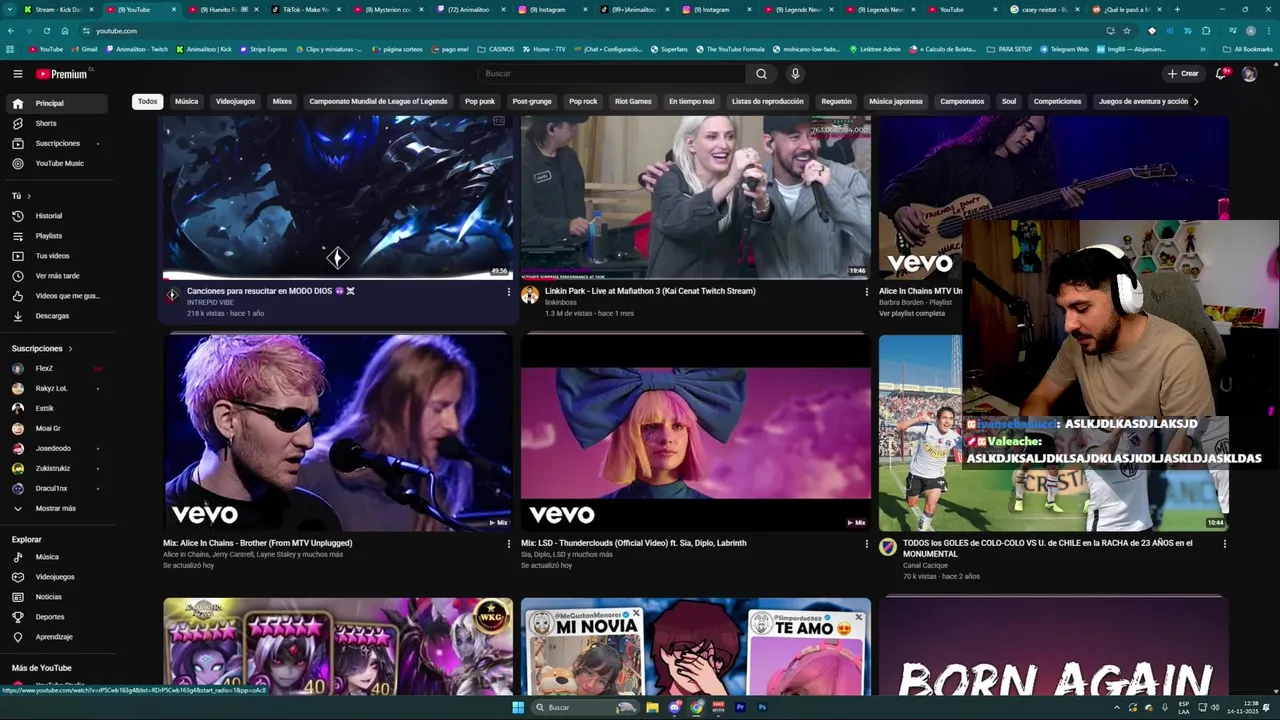
Task: Select the Música filter chip
Action: point(187,101)
